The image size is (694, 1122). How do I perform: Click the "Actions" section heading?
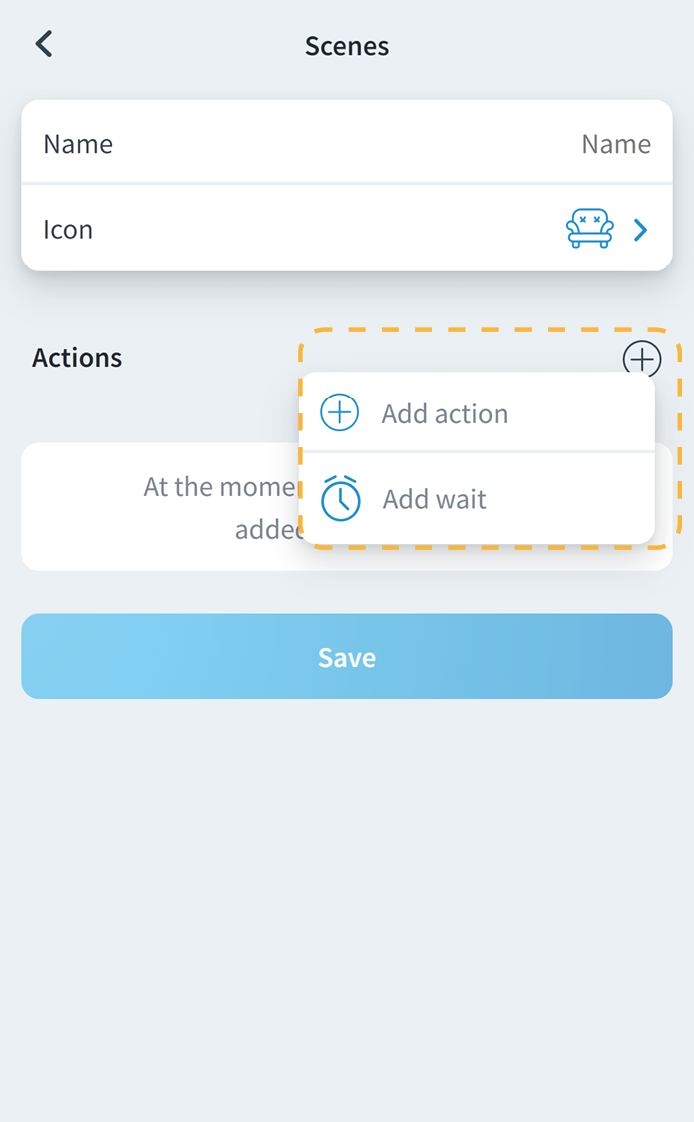pyautogui.click(x=77, y=358)
